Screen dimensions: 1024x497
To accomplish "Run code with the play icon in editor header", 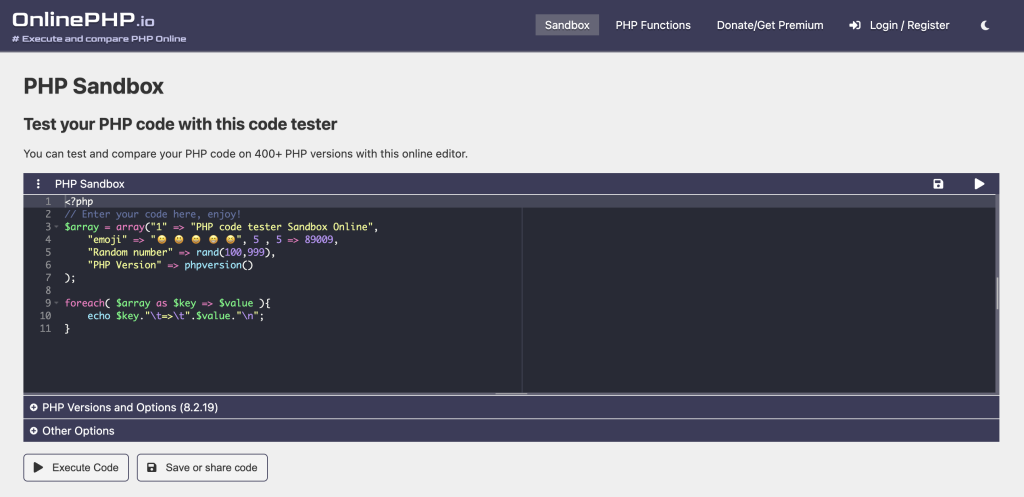I will click(x=979, y=184).
